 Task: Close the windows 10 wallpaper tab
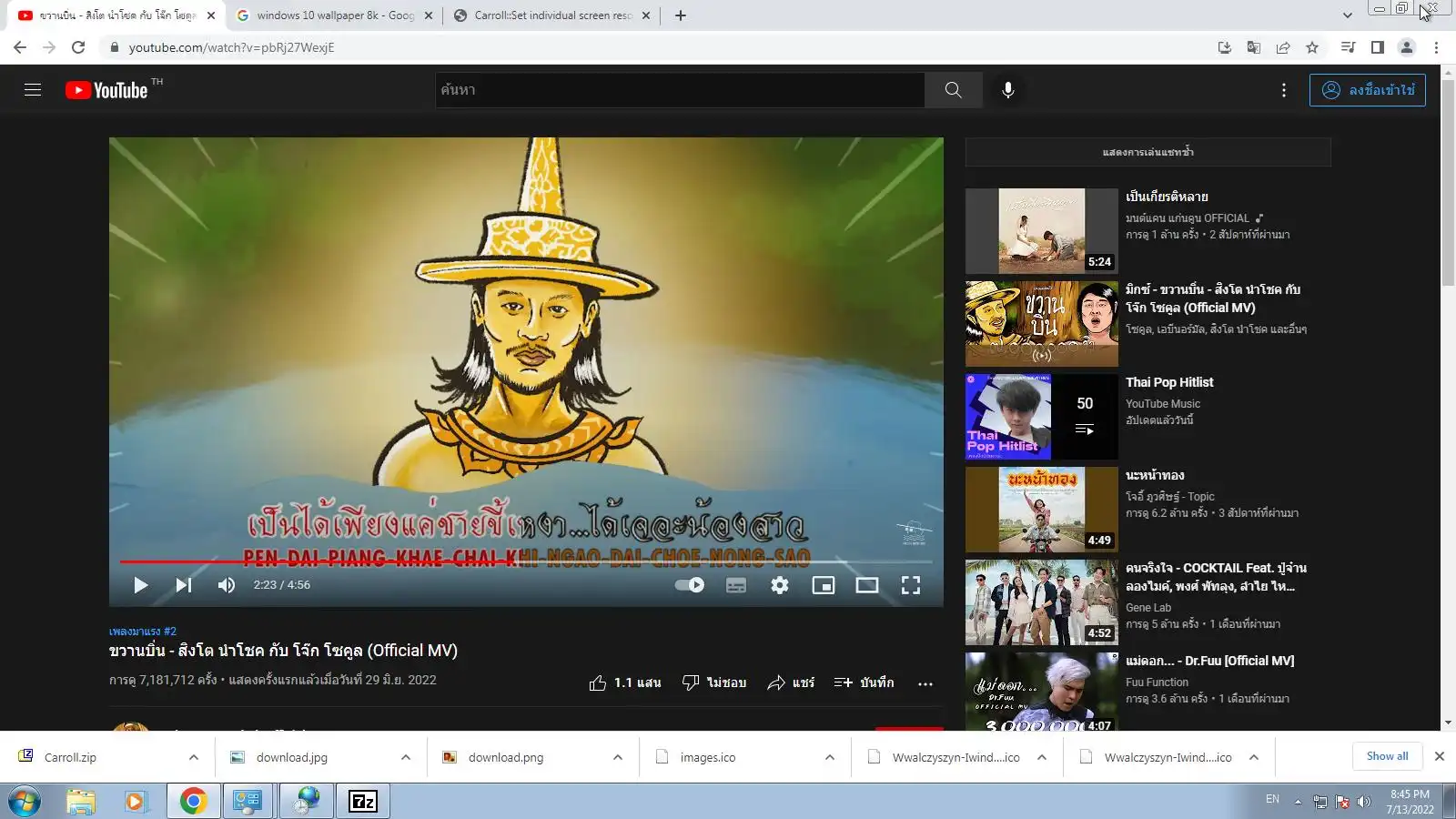pos(429,15)
